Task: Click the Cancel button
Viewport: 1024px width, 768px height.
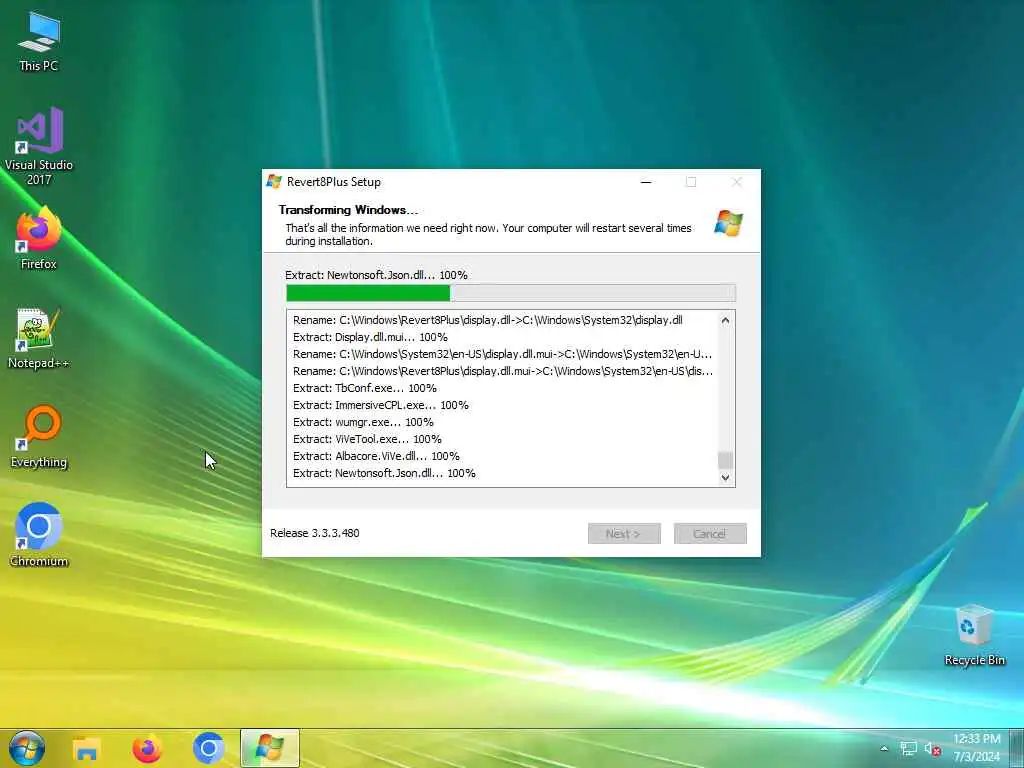Action: pos(710,534)
